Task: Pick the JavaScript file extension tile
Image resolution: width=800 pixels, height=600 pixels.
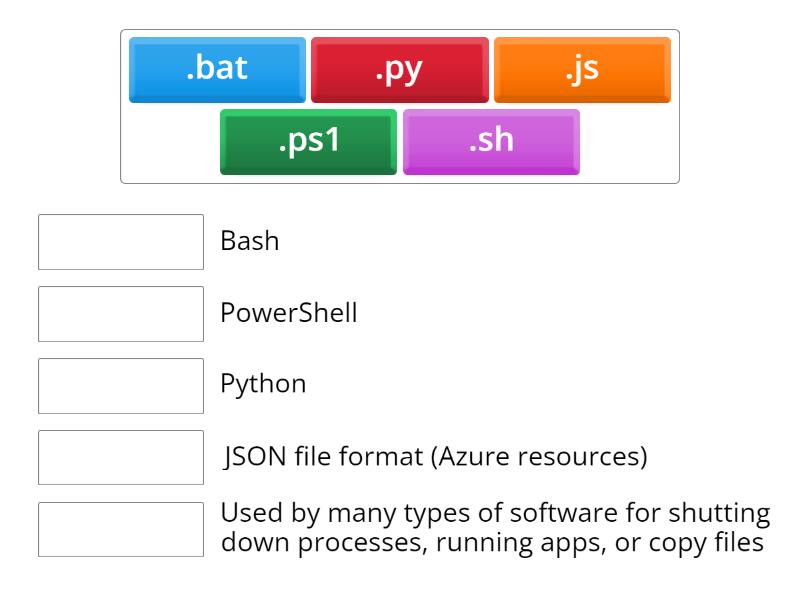Action: coord(582,70)
